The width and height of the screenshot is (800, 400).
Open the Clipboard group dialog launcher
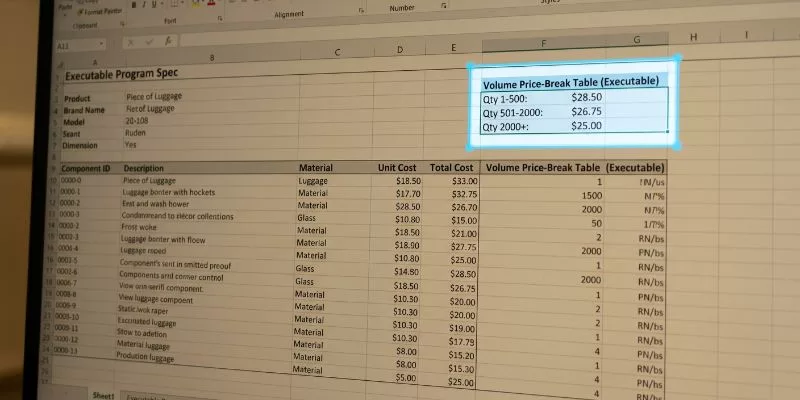pyautogui.click(x=122, y=23)
